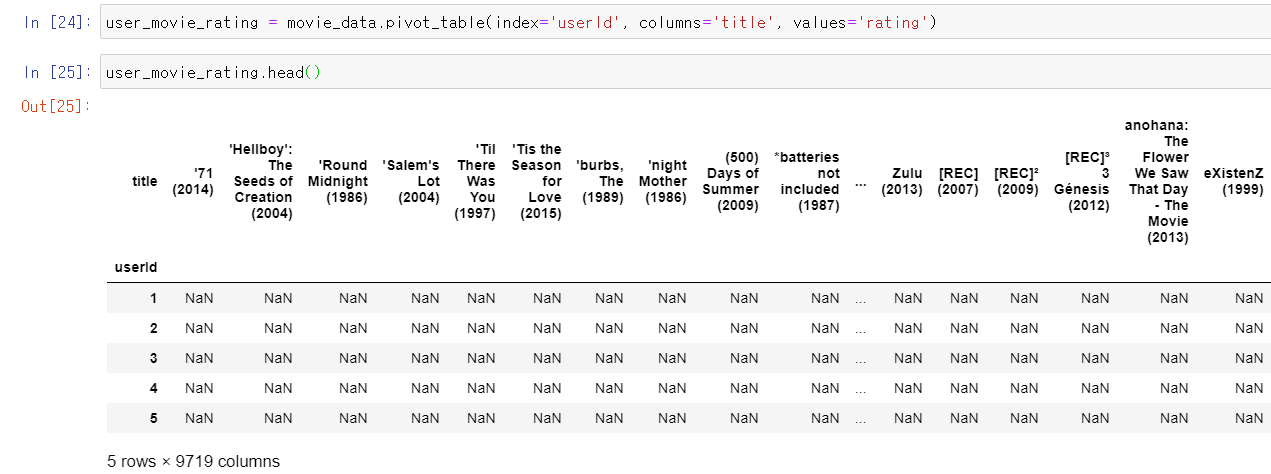
Task: Click NaN under Zulu (2013) in row 2
Action: click(x=908, y=328)
